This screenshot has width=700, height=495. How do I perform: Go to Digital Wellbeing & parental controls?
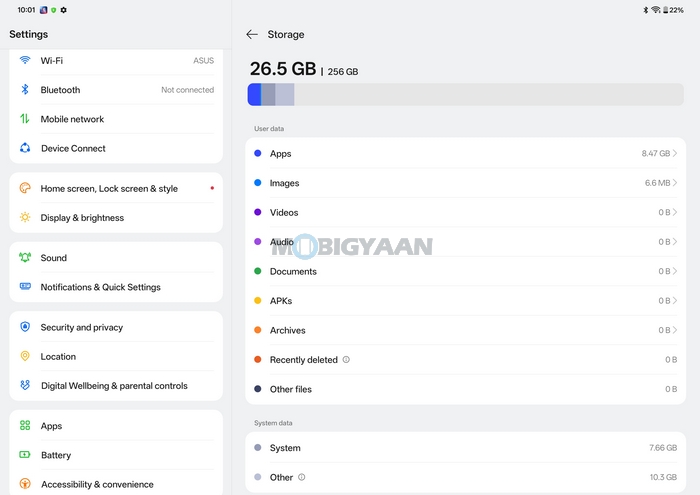coord(114,386)
